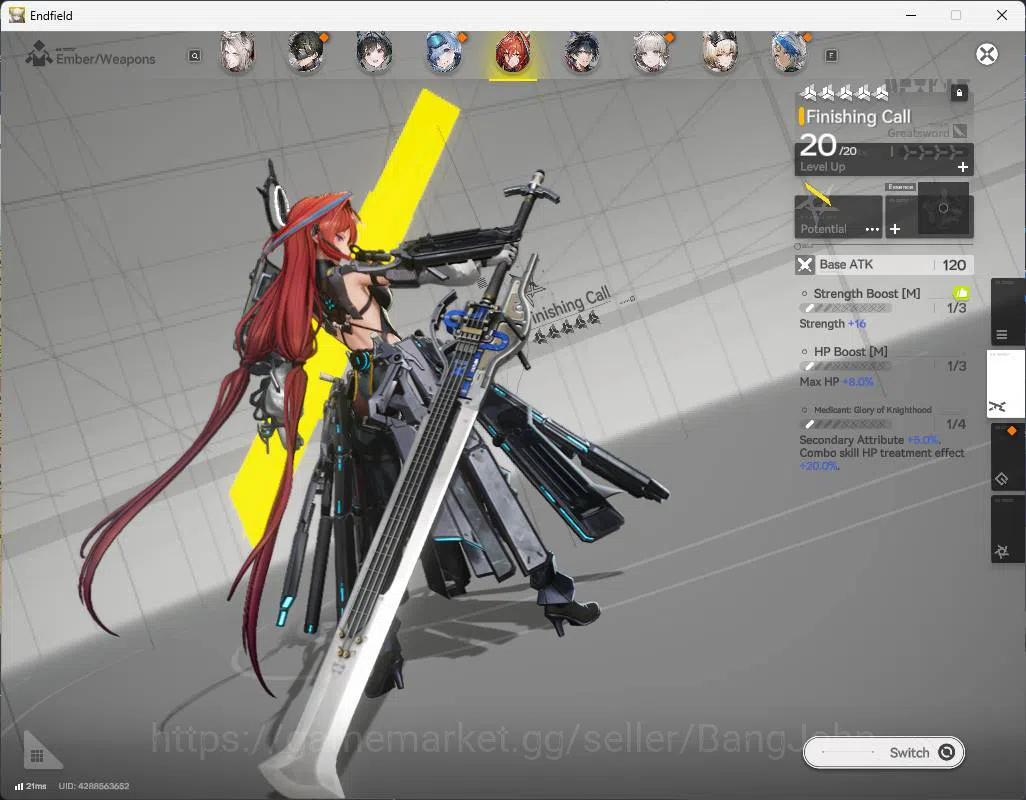Open the Potential three-dots menu
The image size is (1026, 800).
[x=872, y=229]
